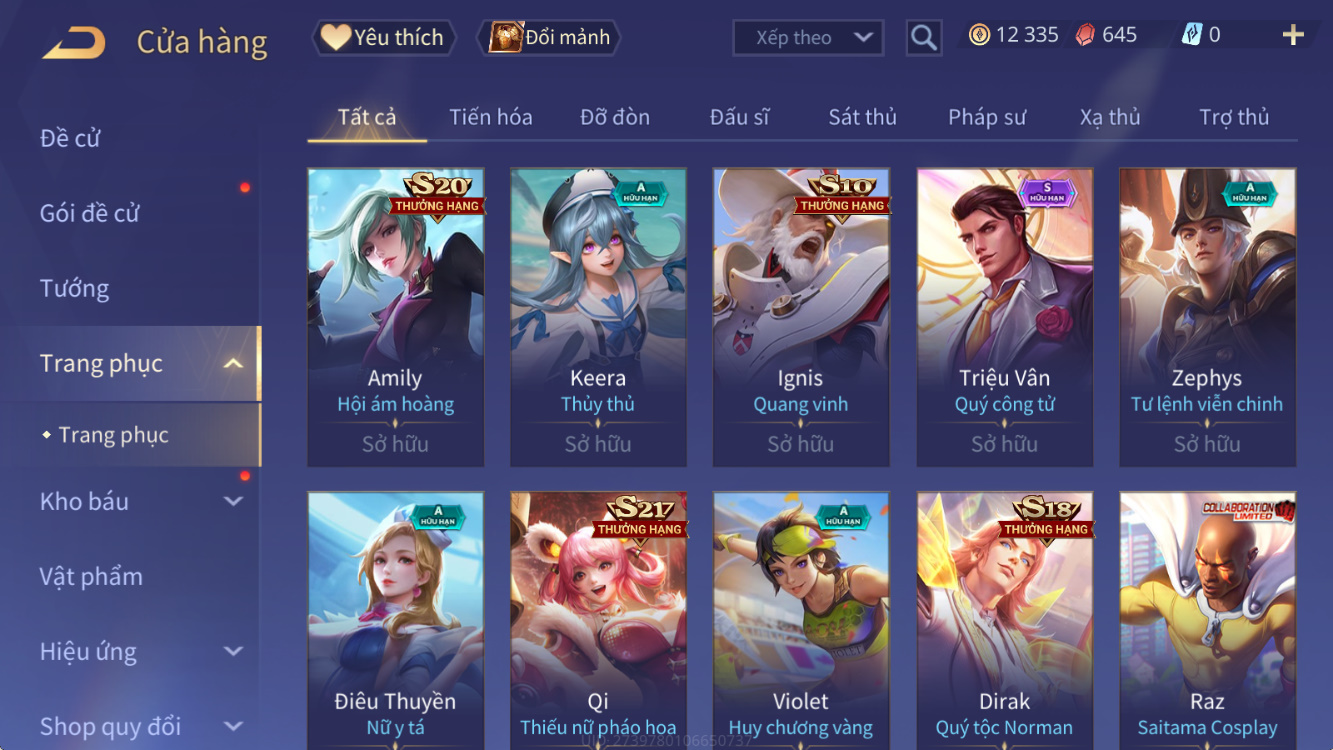Open the Tiến hóa tab

[490, 117]
